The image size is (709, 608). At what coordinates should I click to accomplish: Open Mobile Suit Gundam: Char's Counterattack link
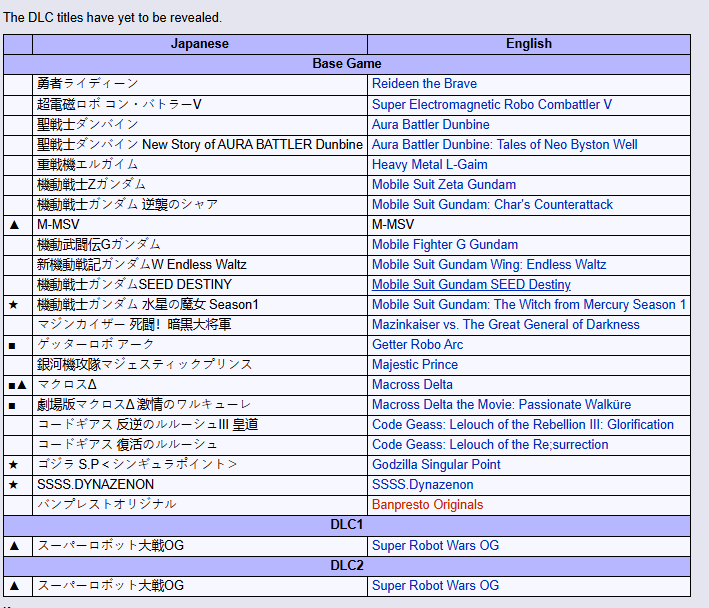tap(492, 204)
